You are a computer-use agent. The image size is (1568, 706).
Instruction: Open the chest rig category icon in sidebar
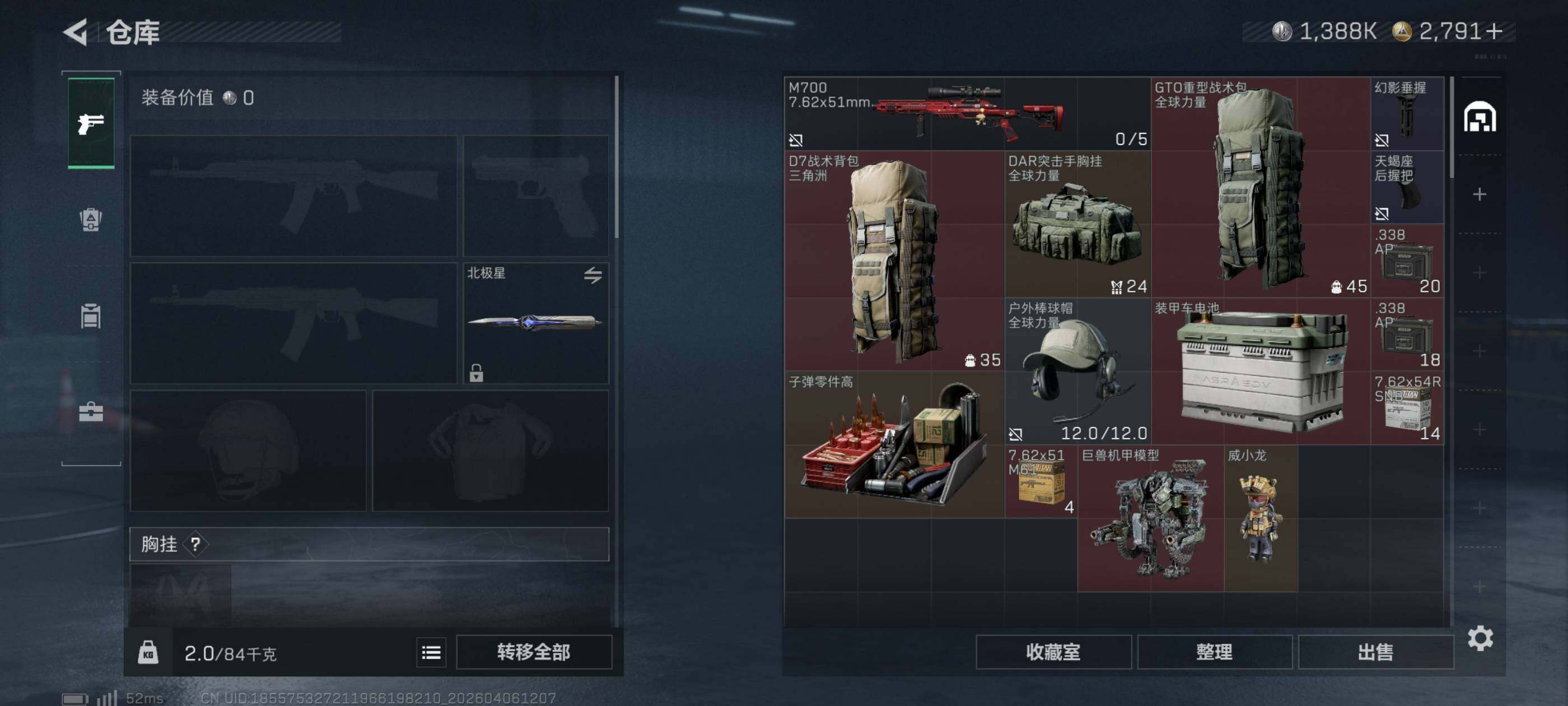tap(91, 315)
